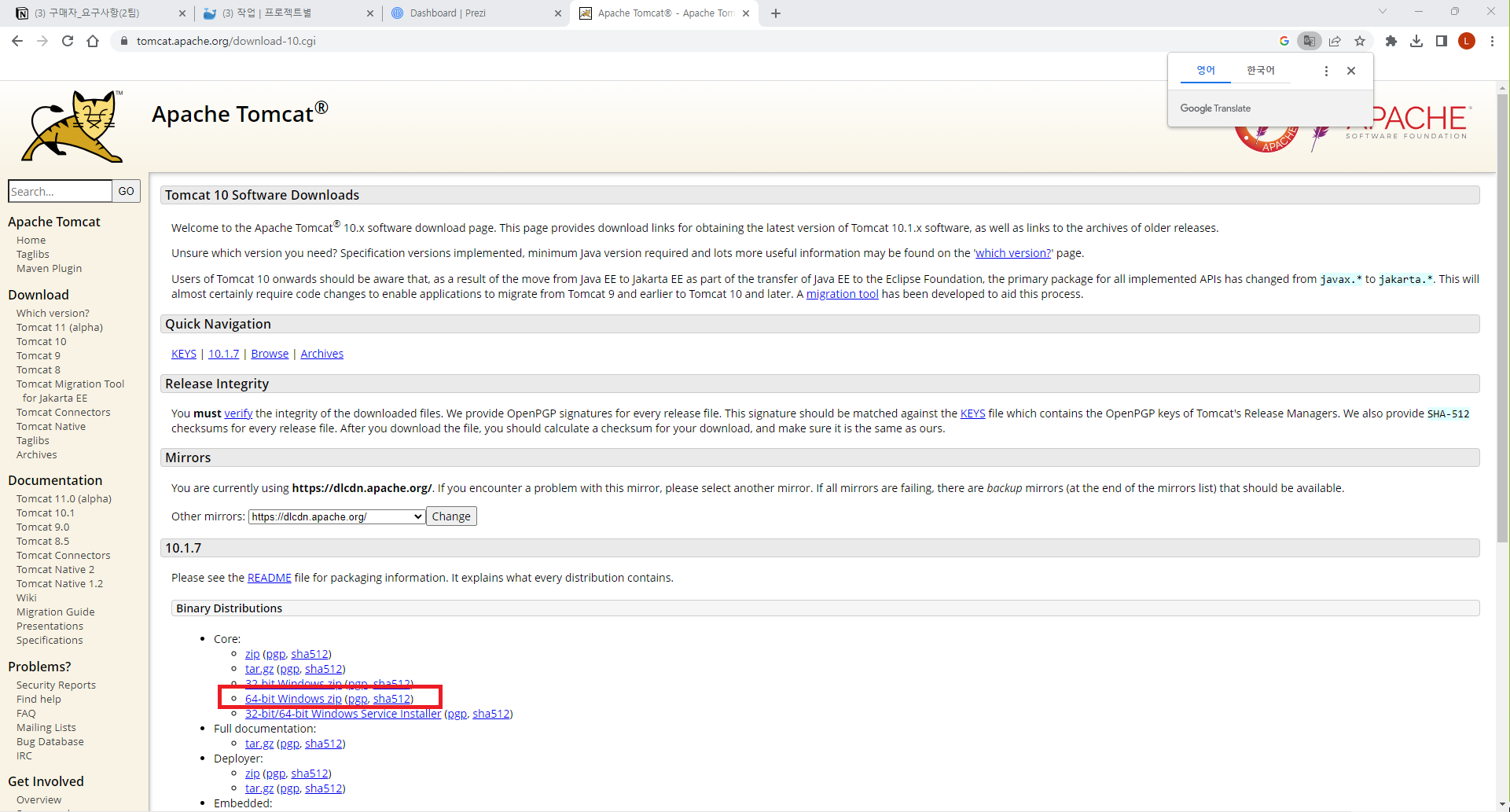
Task: Open Maven Plugin in the sidebar
Action: pos(49,268)
